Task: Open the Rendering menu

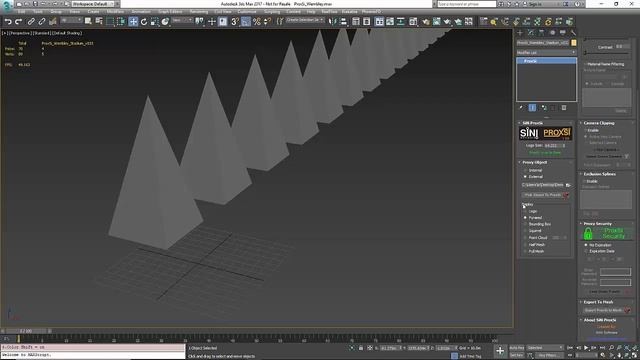Action: click(199, 12)
